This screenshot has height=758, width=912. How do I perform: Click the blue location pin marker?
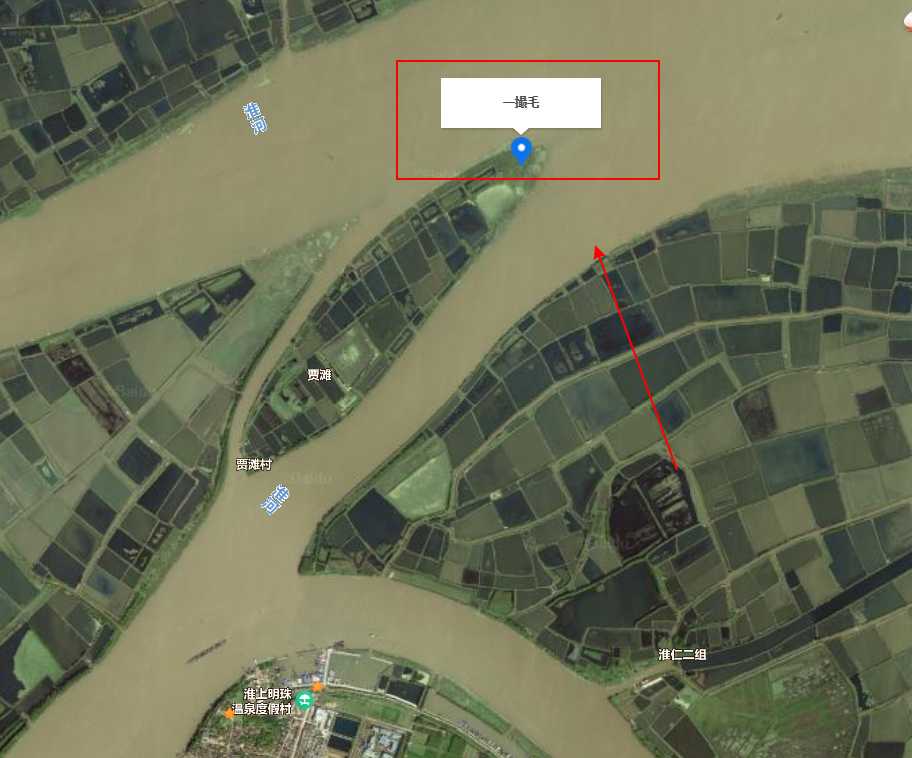(x=521, y=152)
